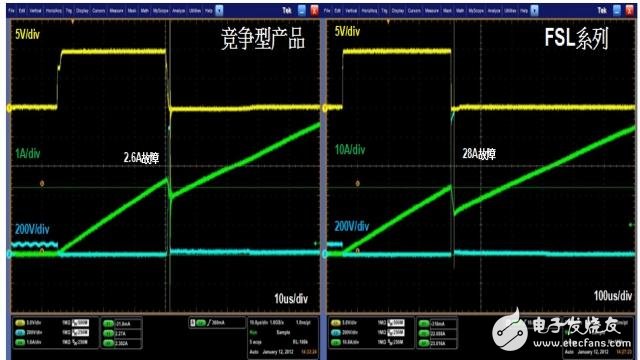The width and height of the screenshot is (640, 360).
Task: Open Mask menu in left scope window
Action: tap(132, 11)
